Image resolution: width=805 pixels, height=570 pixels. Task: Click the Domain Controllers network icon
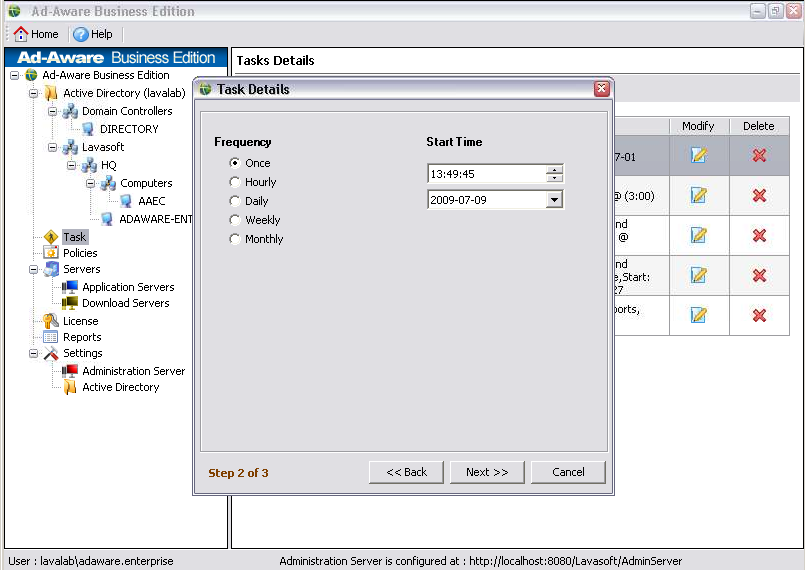point(70,111)
